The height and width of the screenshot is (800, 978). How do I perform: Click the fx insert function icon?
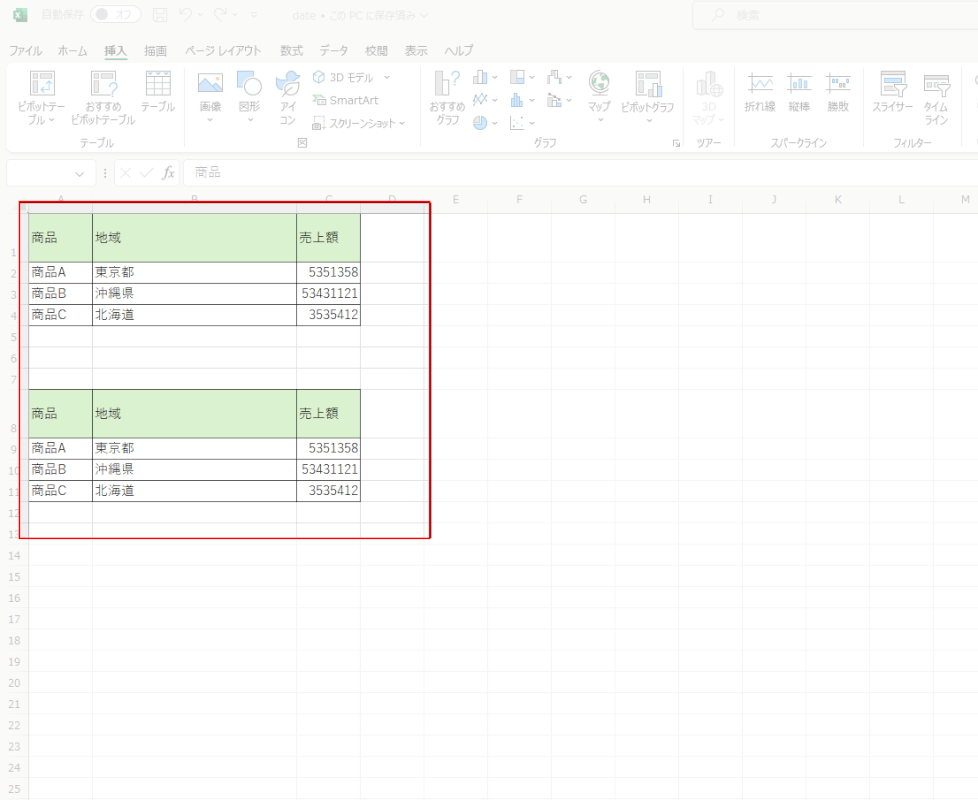pos(168,173)
